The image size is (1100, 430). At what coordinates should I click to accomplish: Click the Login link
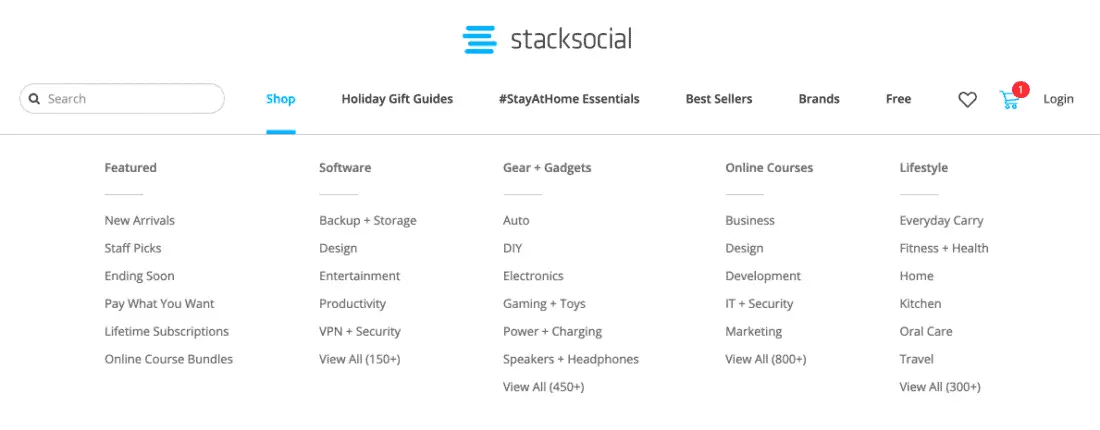[x=1058, y=99]
